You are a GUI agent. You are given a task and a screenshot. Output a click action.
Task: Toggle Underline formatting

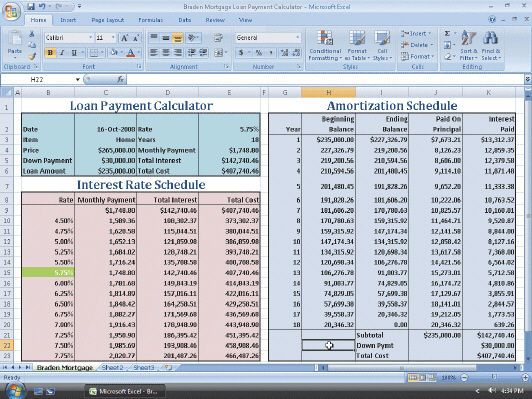coord(73,53)
